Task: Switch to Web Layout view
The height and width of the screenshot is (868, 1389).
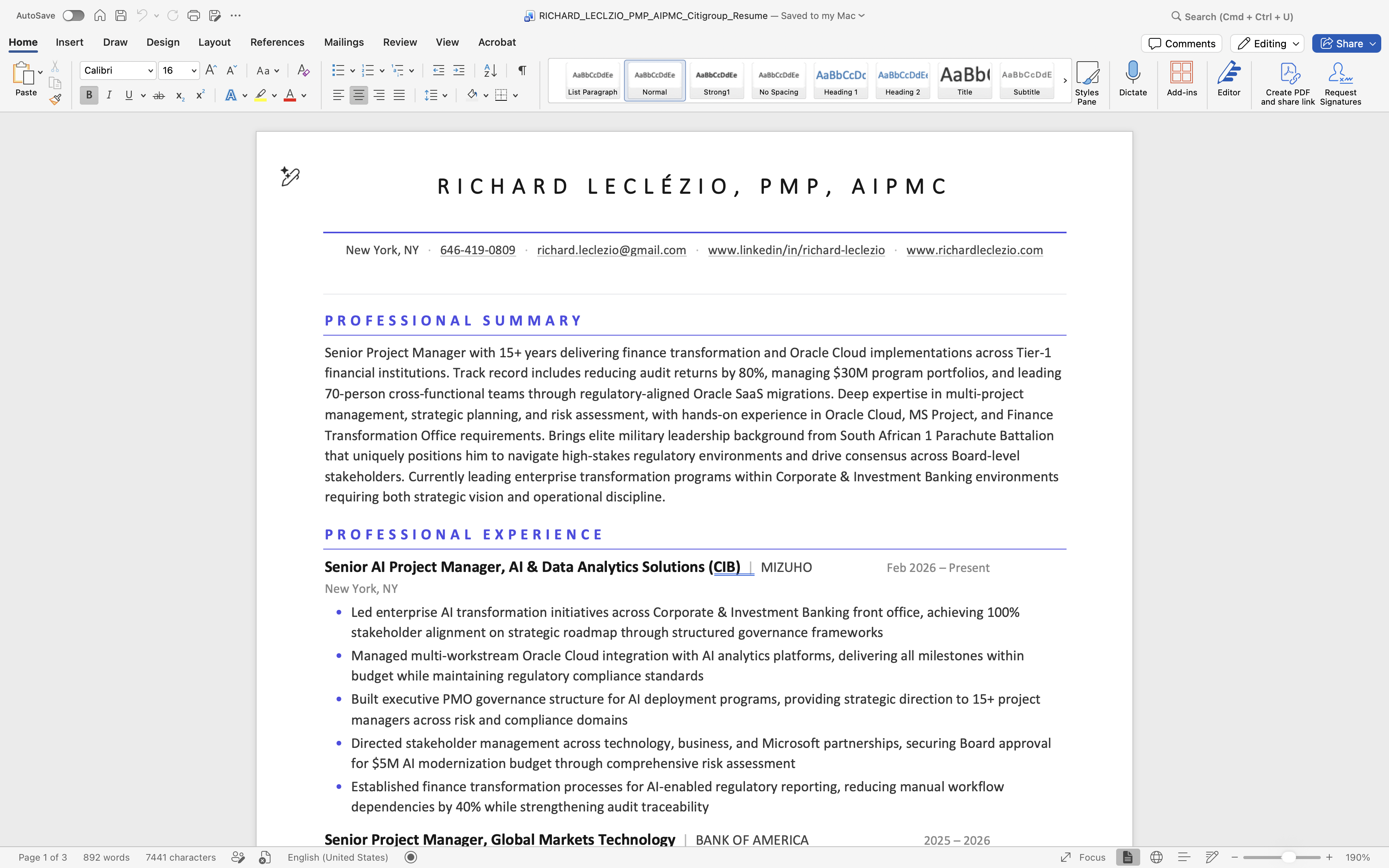Action: pyautogui.click(x=1156, y=857)
